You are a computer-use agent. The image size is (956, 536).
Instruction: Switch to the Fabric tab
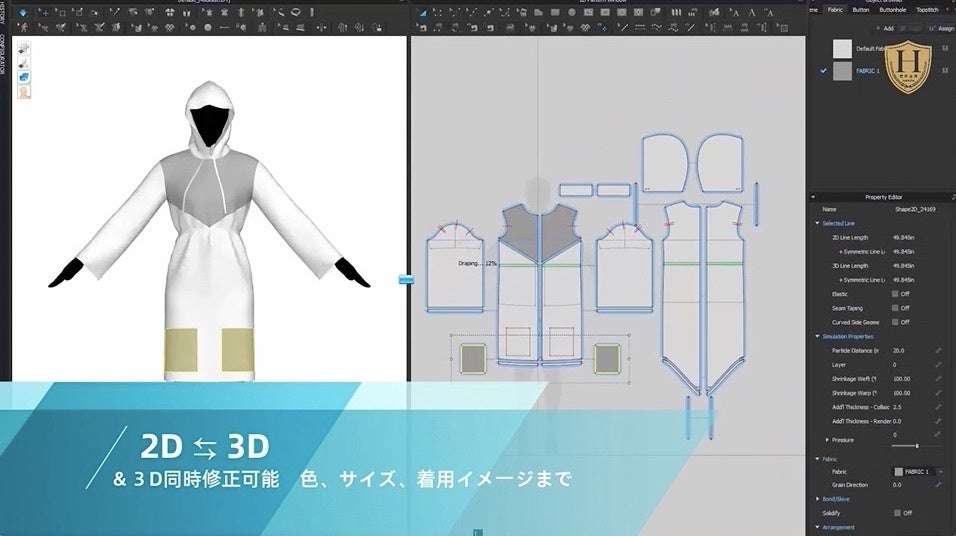pos(835,10)
